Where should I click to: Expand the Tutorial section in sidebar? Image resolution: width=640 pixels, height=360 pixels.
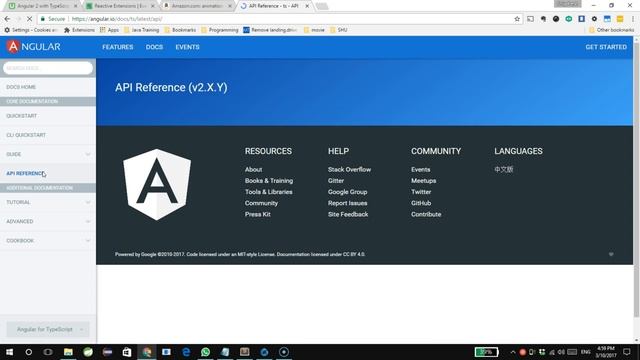(88, 202)
